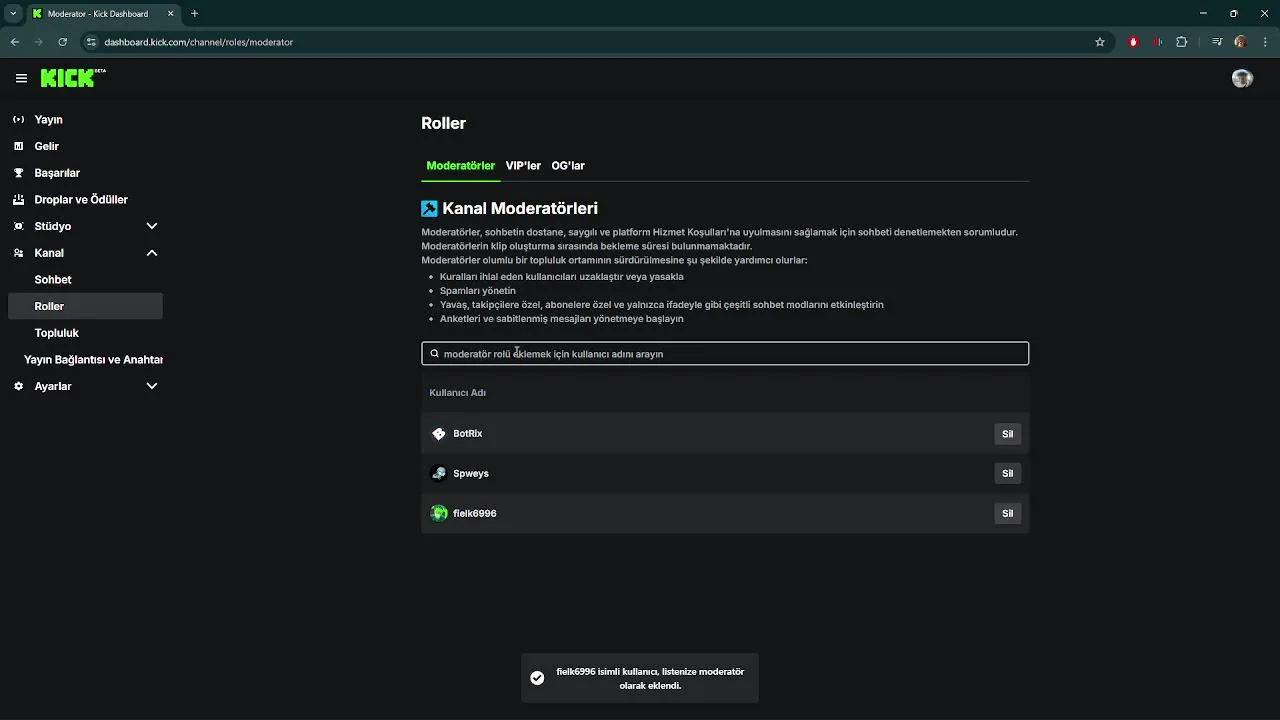Switch to the OG'lar tab
Screen dimensions: 1280x720
pos(568,166)
